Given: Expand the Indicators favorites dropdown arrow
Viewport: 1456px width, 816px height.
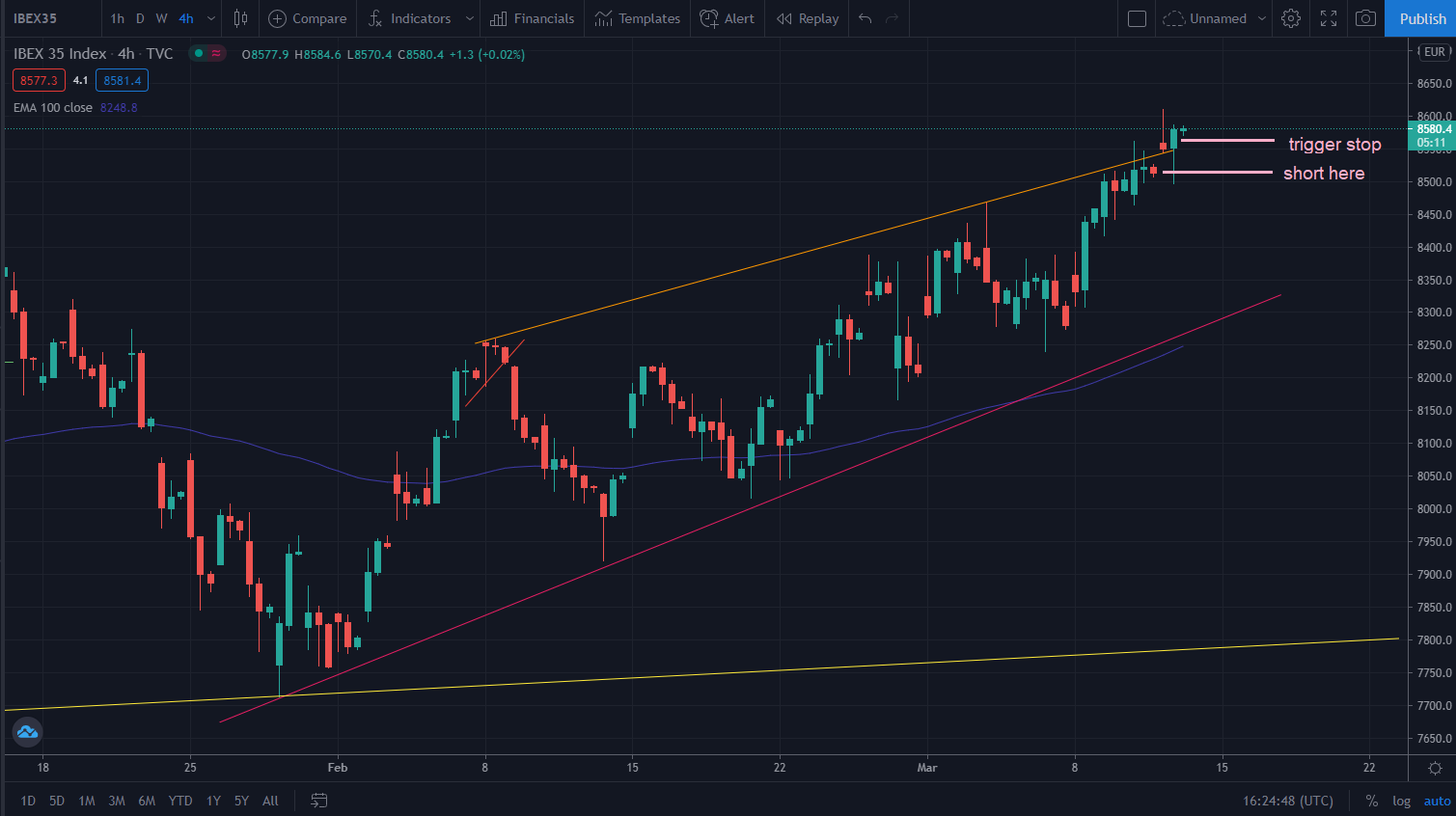Looking at the screenshot, I should (x=470, y=18).
